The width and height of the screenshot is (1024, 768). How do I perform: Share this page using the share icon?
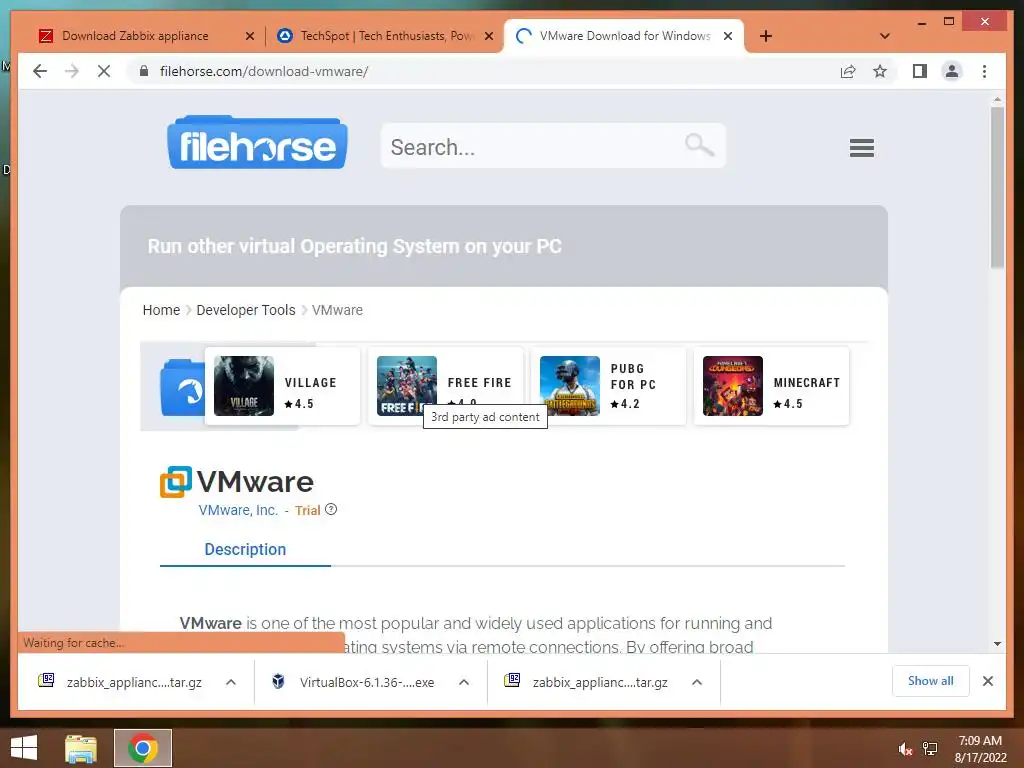tap(848, 71)
